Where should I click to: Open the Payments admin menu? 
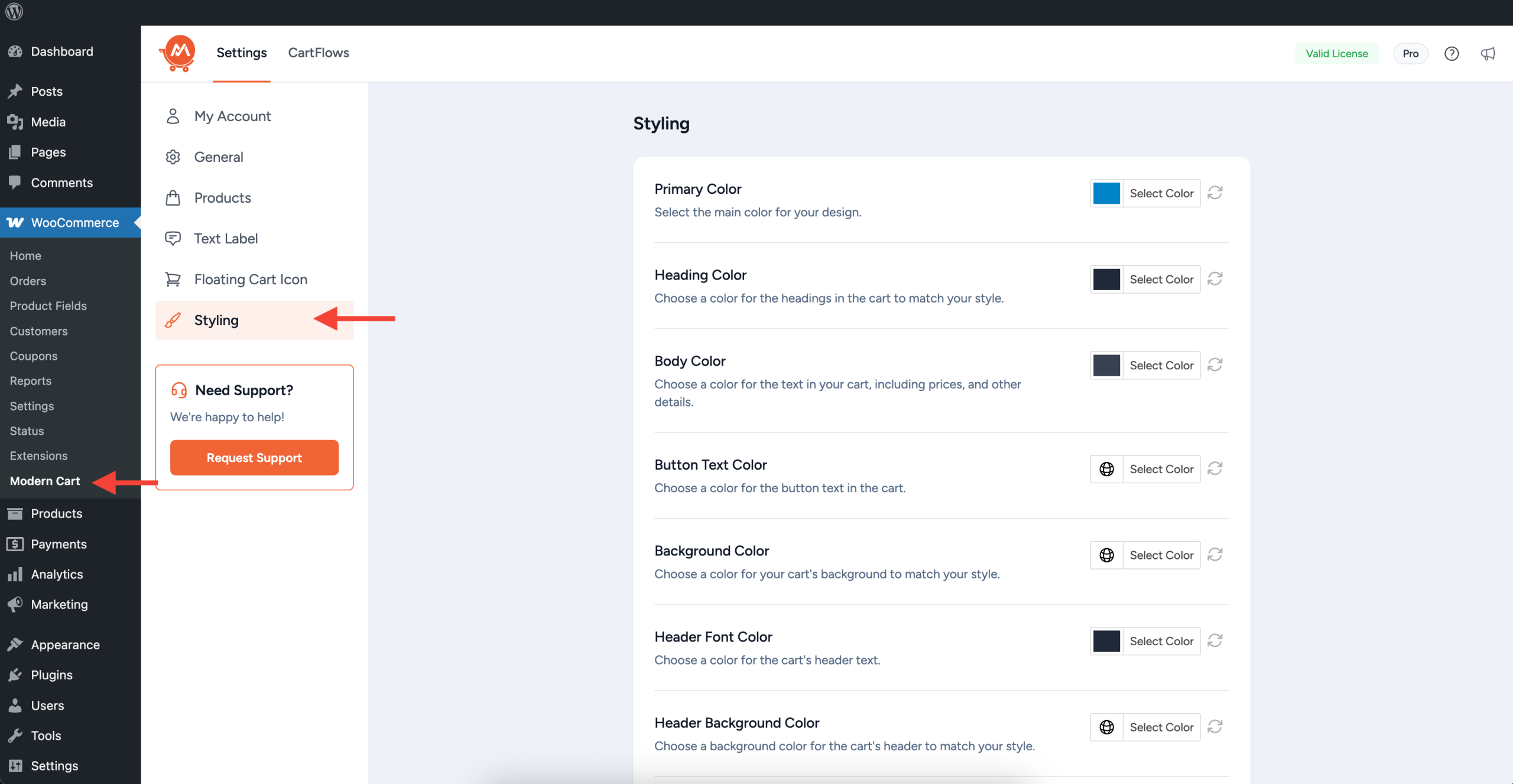pyautogui.click(x=70, y=544)
